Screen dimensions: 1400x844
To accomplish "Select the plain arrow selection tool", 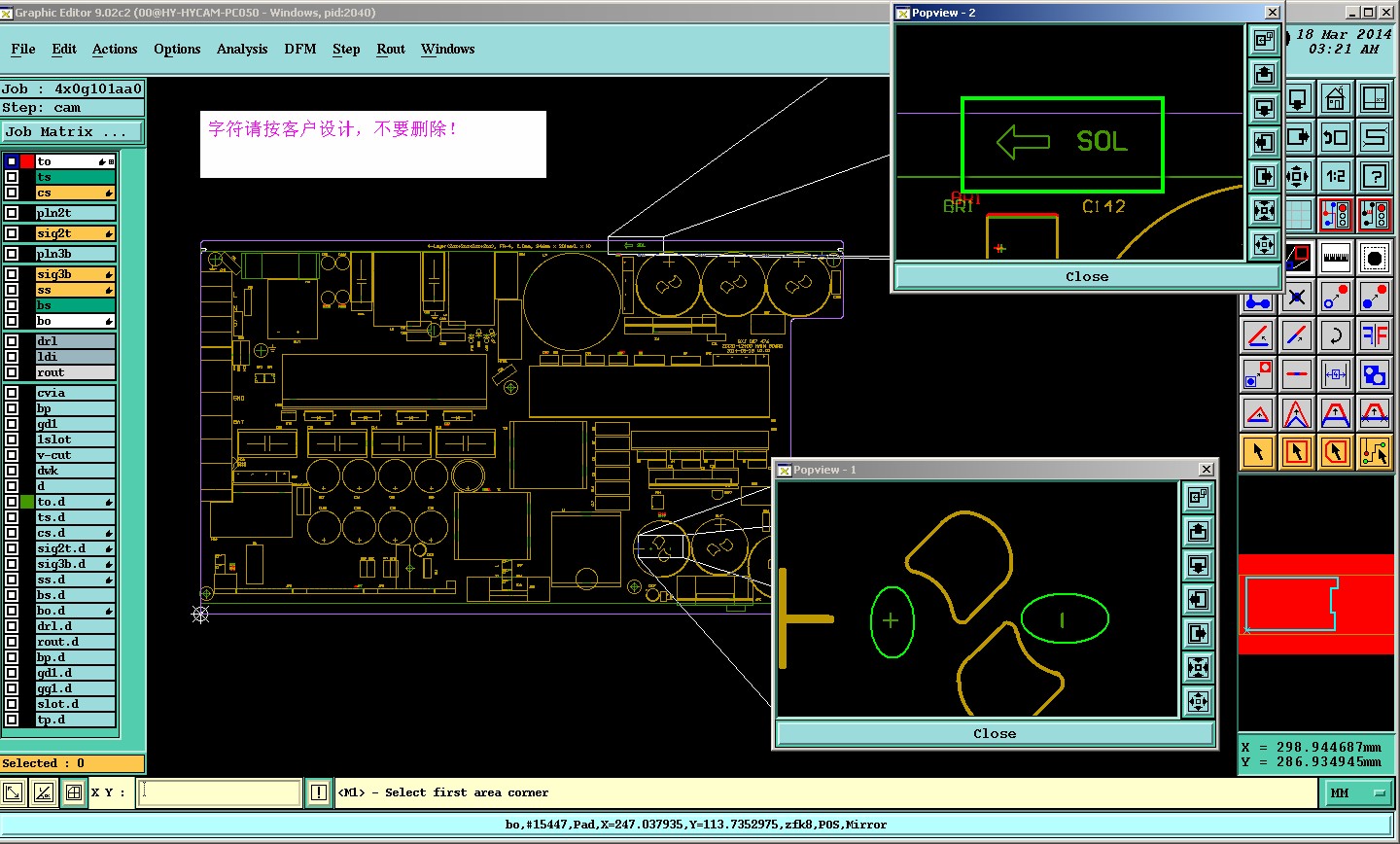I will click(1258, 452).
